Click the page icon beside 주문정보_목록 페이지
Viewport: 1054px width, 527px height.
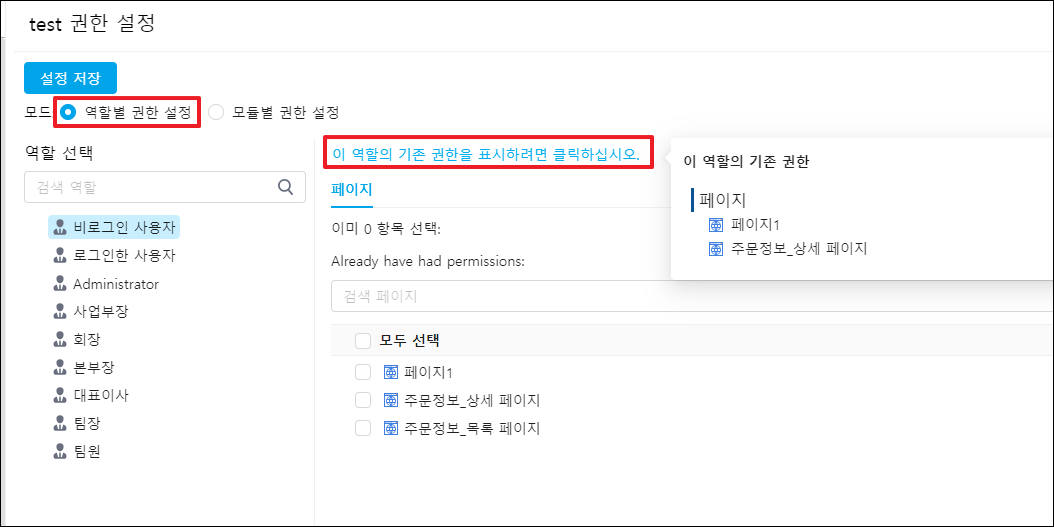[x=391, y=429]
